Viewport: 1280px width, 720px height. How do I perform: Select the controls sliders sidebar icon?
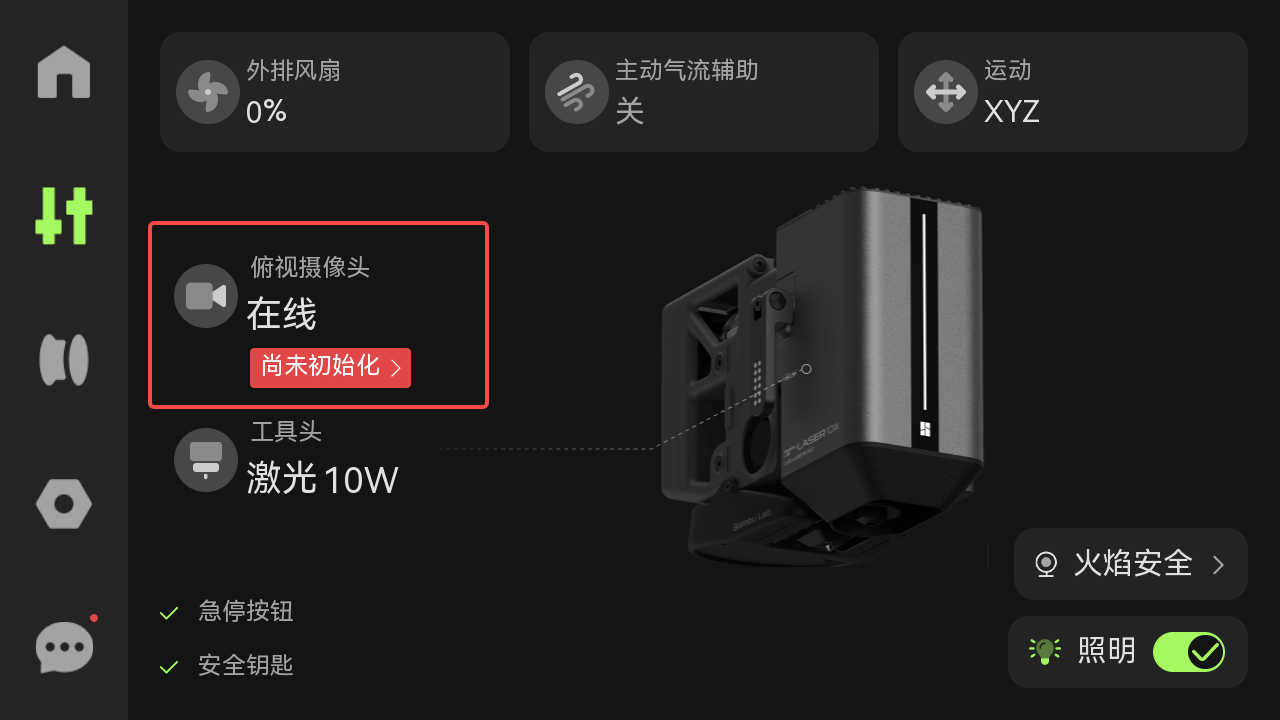tap(64, 216)
